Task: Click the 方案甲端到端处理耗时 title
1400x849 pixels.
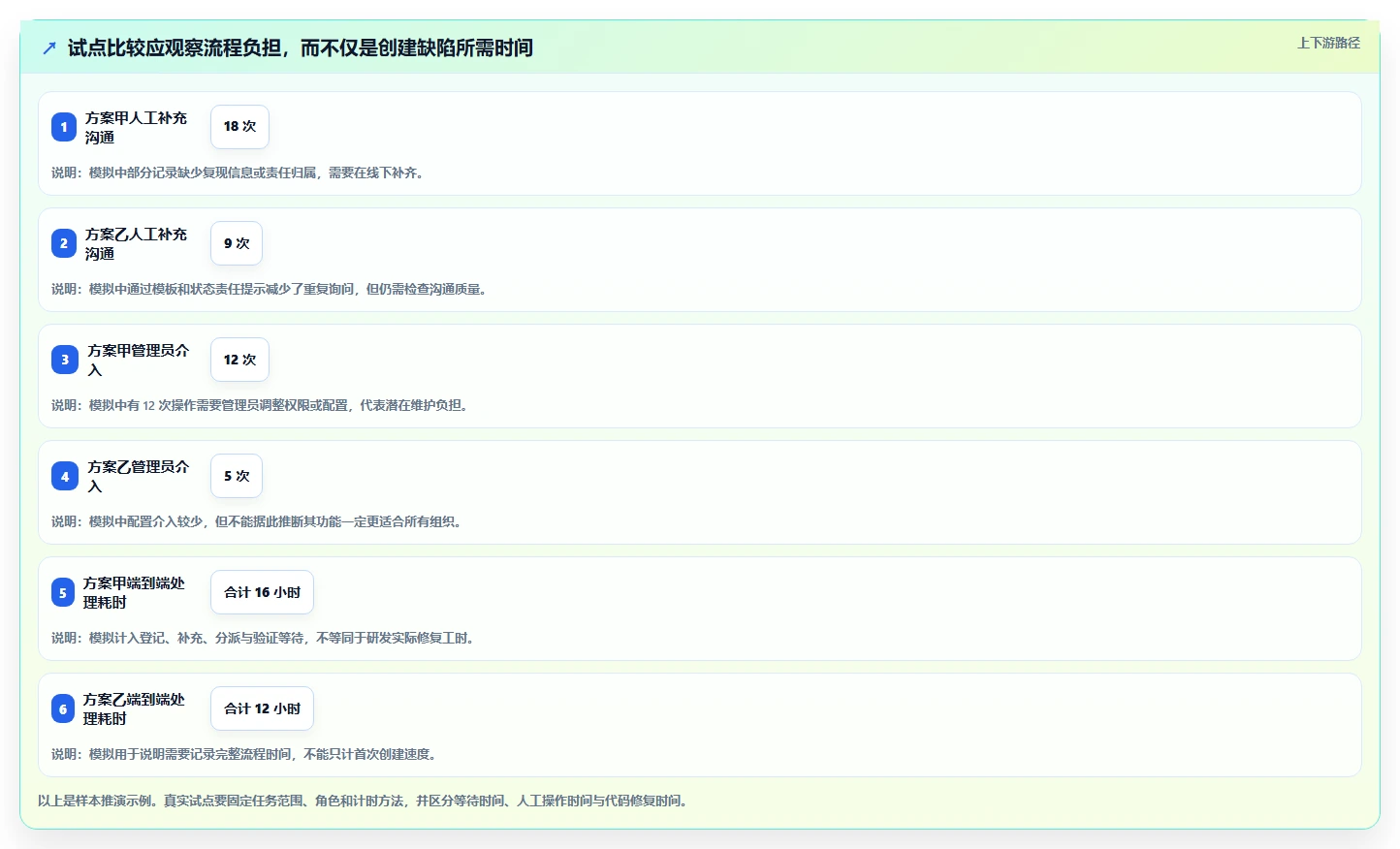Action: tap(134, 592)
